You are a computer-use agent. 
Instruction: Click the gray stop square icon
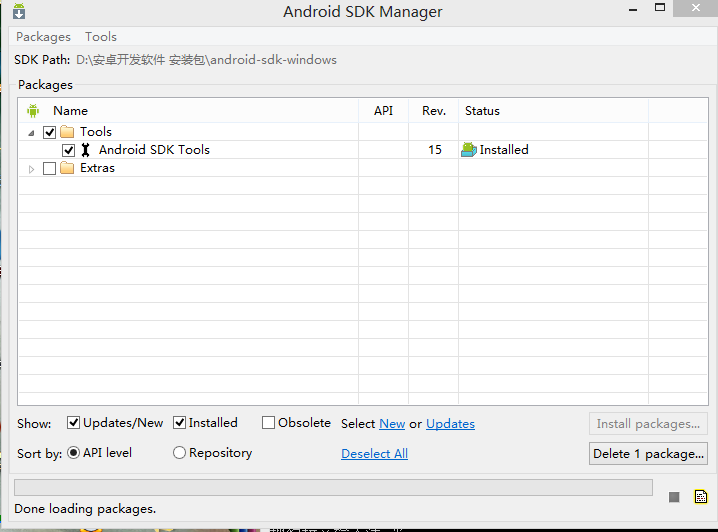[674, 497]
